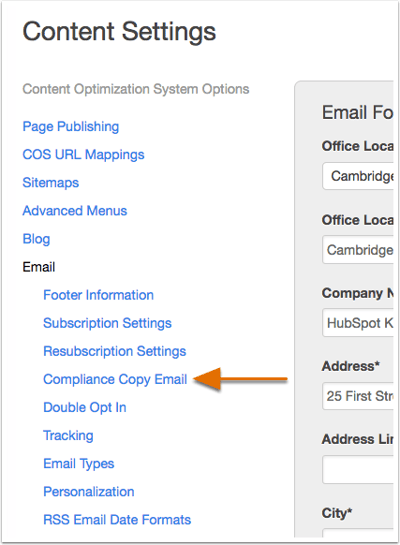Viewport: 400px width, 545px height.
Task: Open RSS Email Date Formats
Action: (x=117, y=520)
